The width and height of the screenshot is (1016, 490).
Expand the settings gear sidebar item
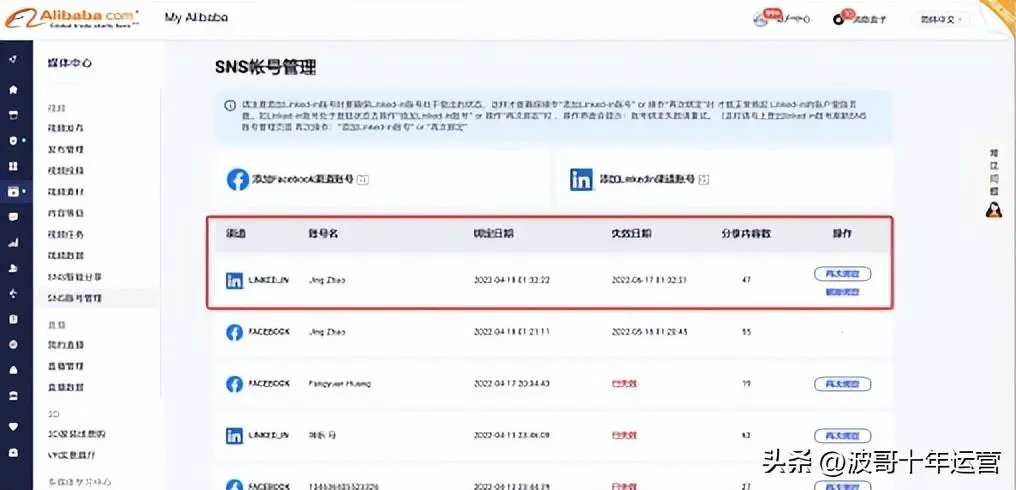coord(14,140)
